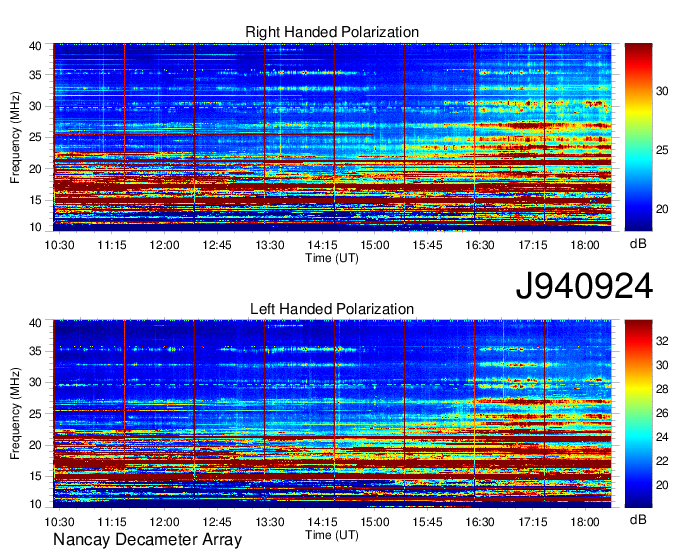The width and height of the screenshot is (680, 552).
Task: Click 15:00 tick on left-handed time axis
Action: (375, 522)
